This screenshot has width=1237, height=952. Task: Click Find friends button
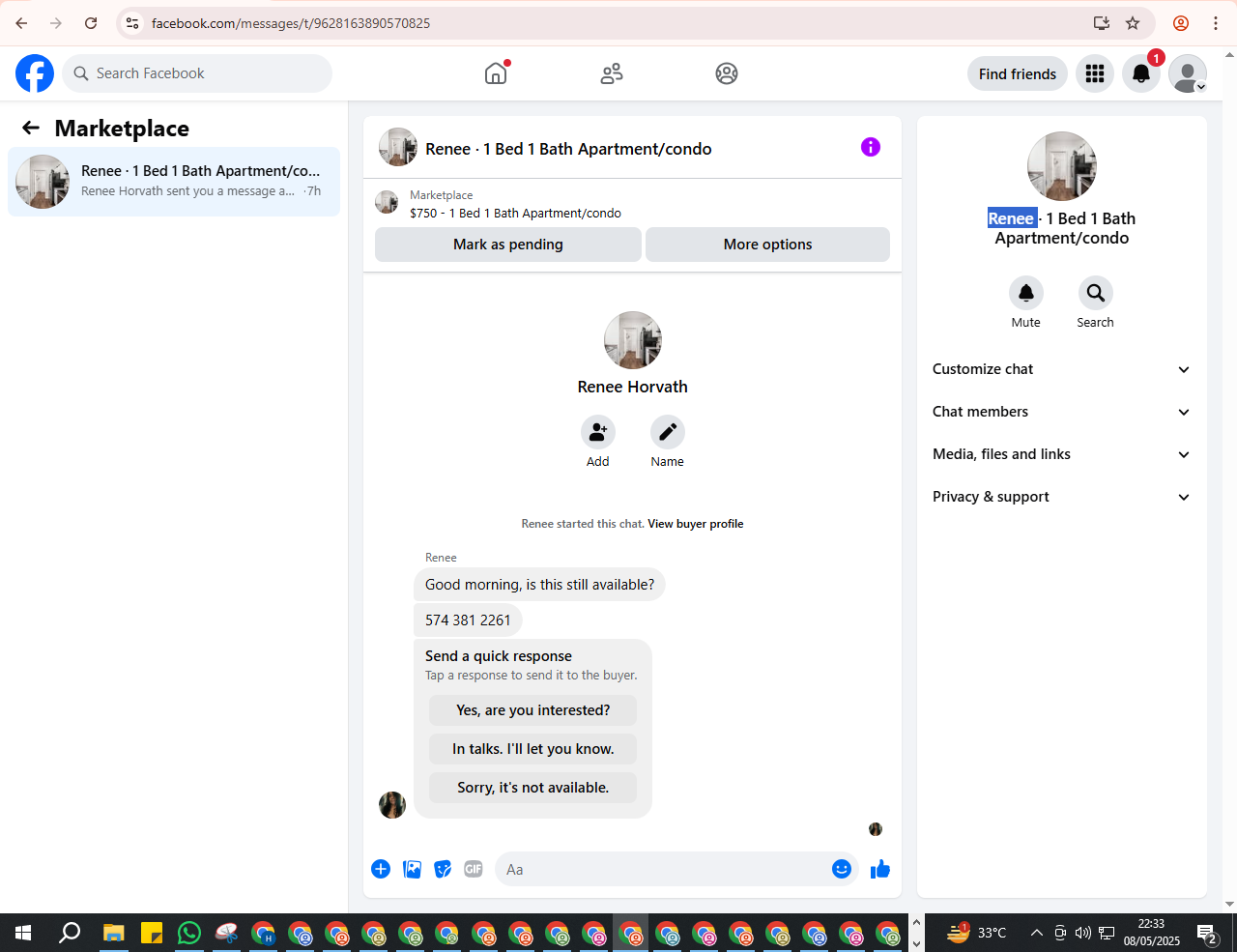click(1018, 73)
